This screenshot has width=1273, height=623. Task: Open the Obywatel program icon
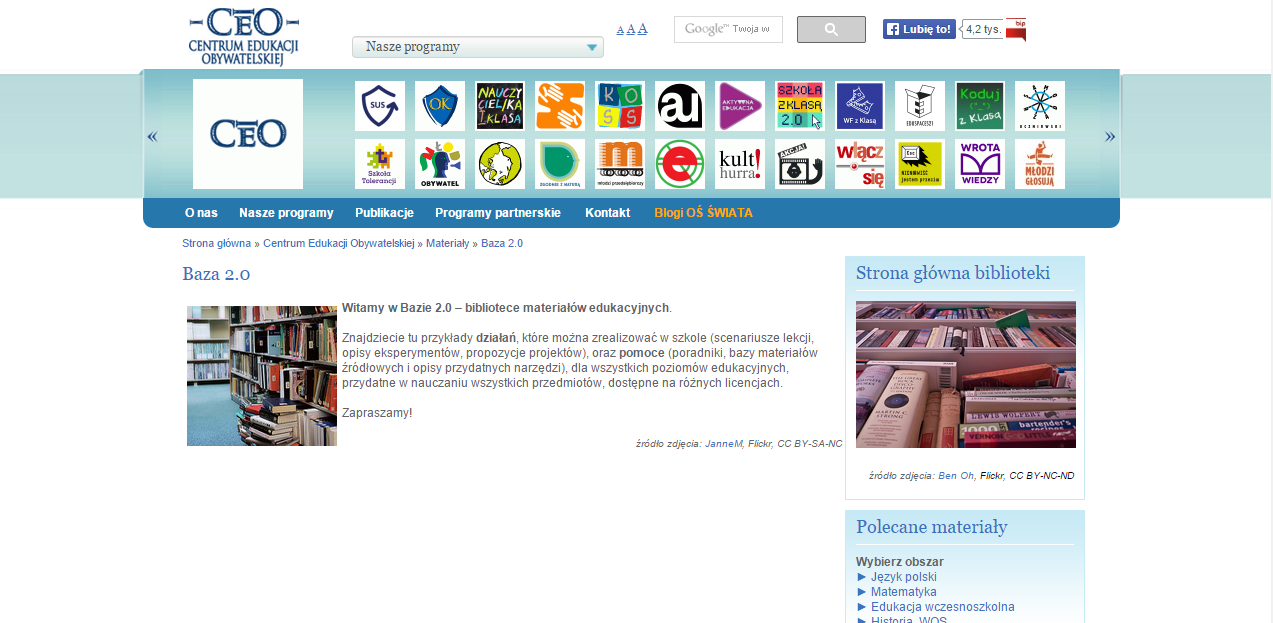tap(440, 164)
